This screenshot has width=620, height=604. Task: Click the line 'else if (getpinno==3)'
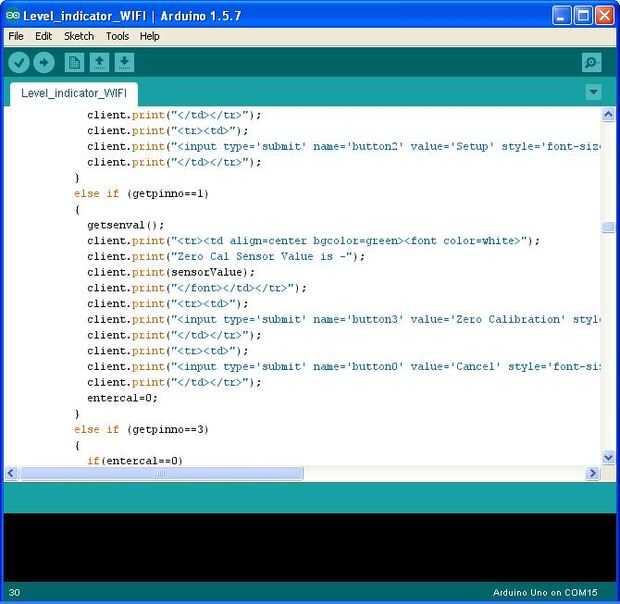point(141,429)
